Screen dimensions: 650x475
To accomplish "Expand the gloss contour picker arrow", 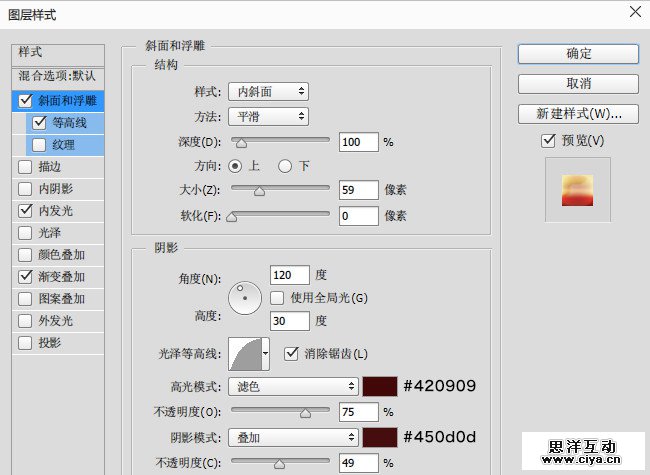I will [x=265, y=352].
